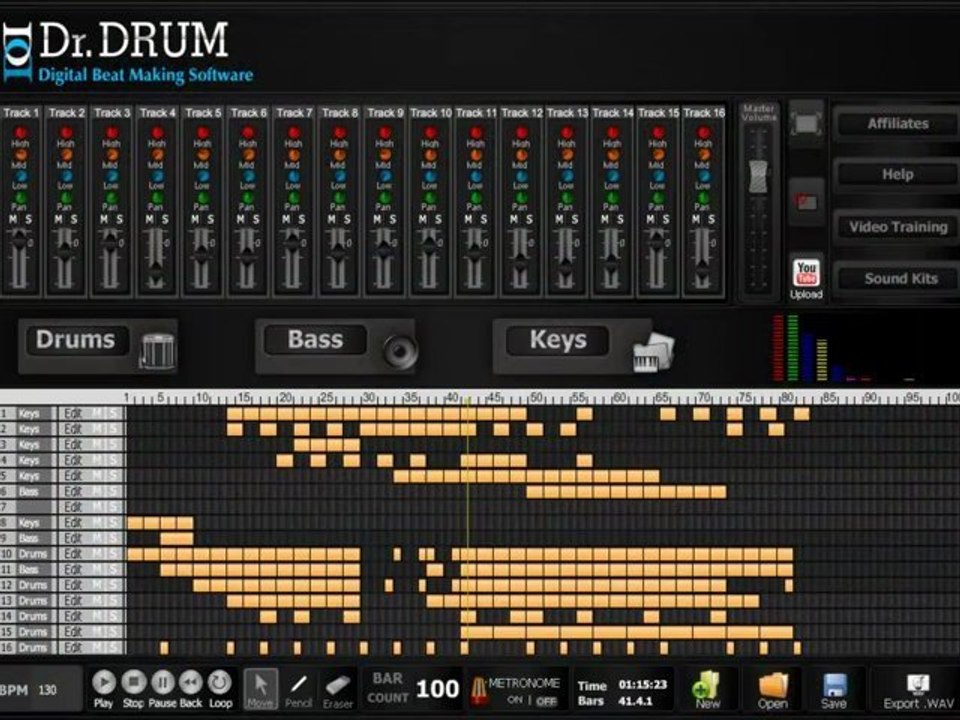Solo Track 1 in the mixer
960x720 pixels.
coord(28,219)
